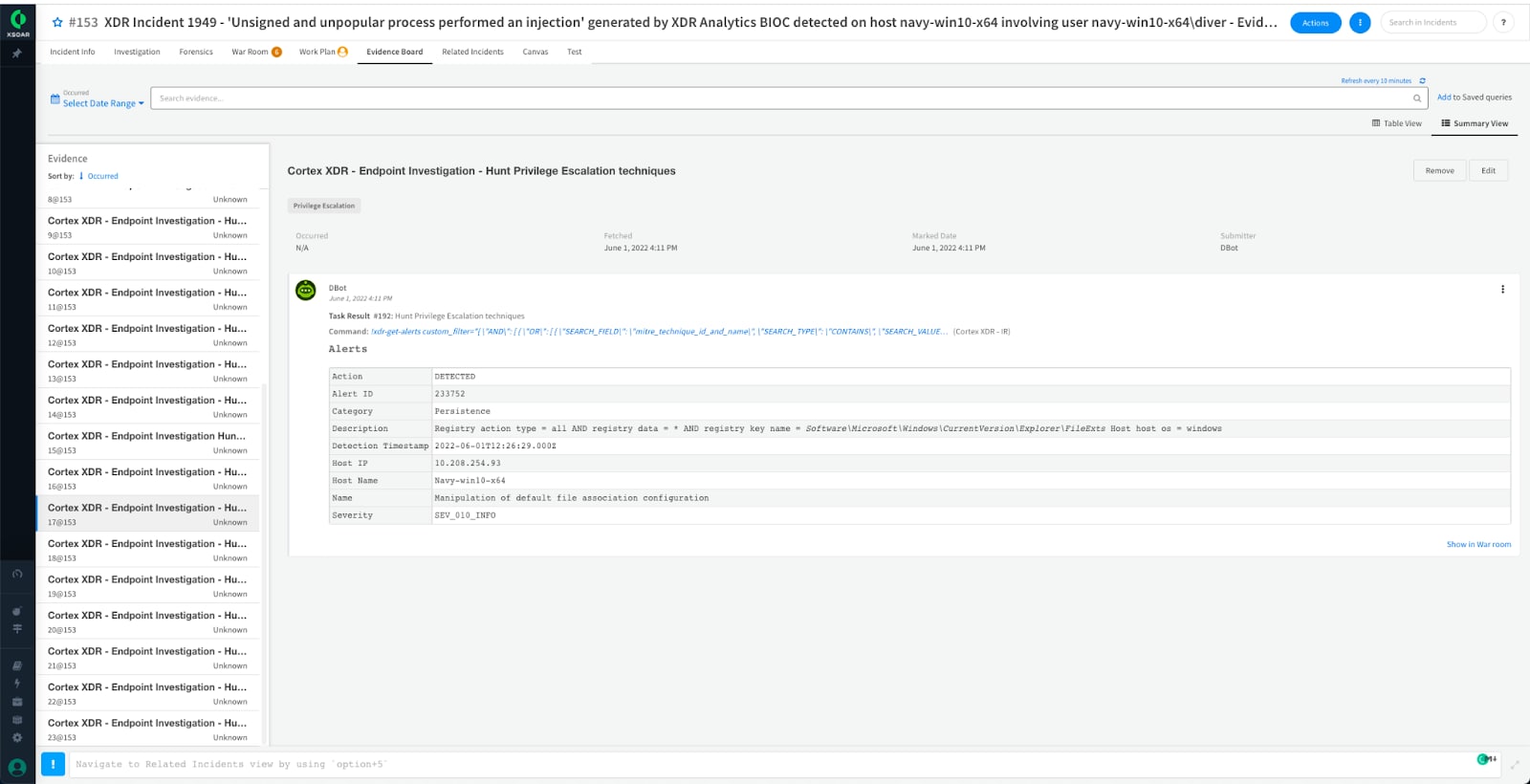Select the Evidence Board tab

coord(395,52)
